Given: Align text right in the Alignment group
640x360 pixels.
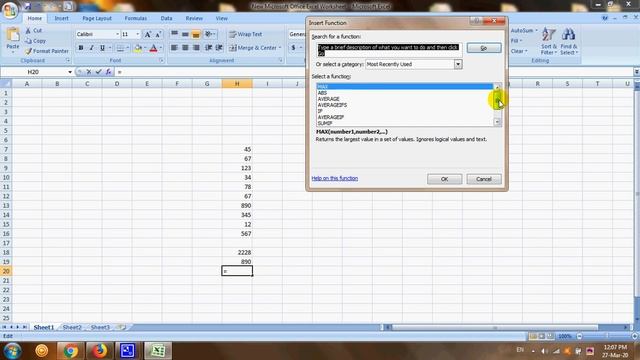Looking at the screenshot, I should pyautogui.click(x=196, y=48).
